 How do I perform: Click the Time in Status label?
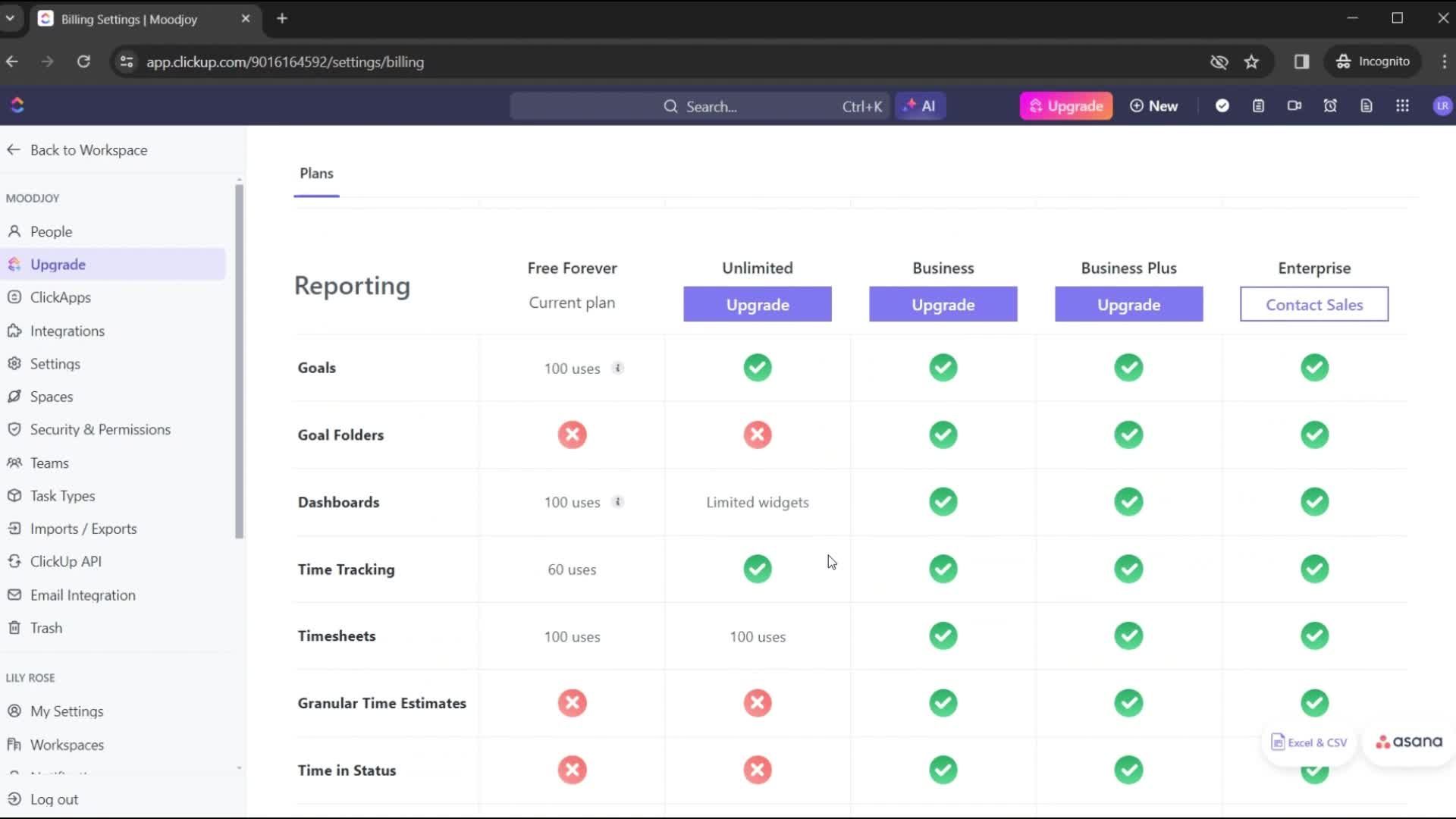click(x=347, y=770)
